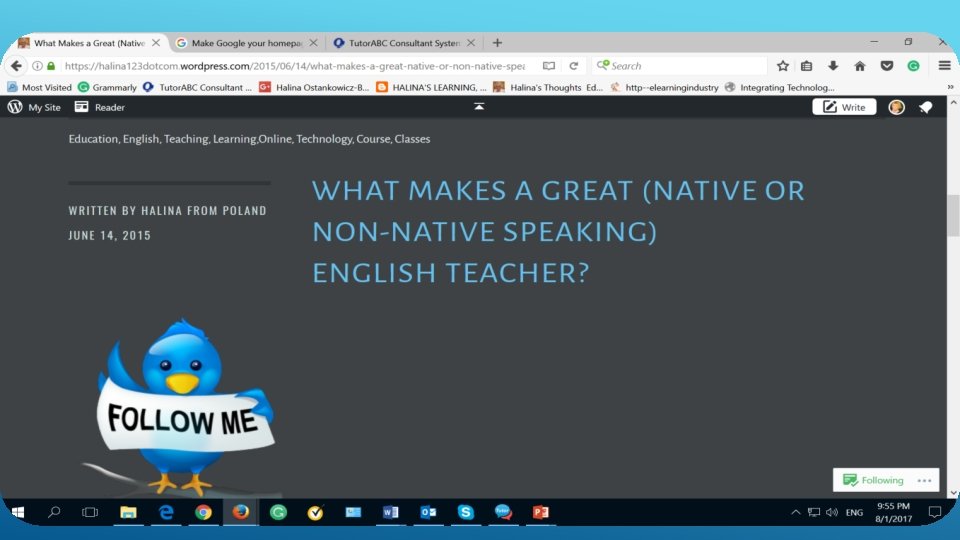Open Firefox hamburger menu

coord(944,66)
